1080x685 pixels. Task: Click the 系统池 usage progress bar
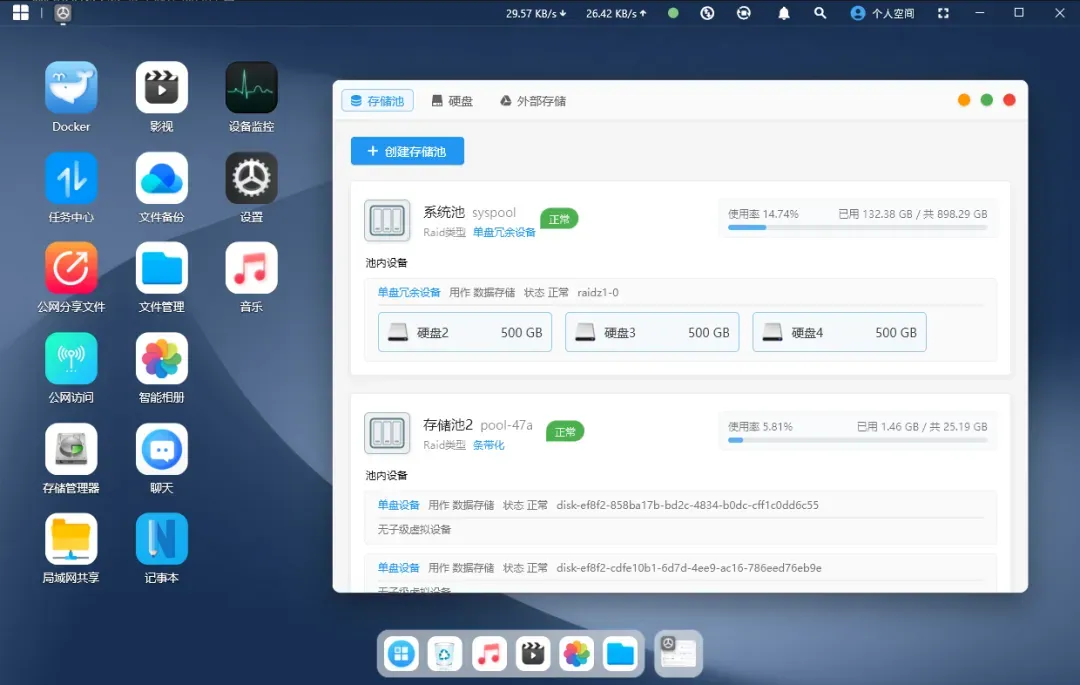[857, 228]
